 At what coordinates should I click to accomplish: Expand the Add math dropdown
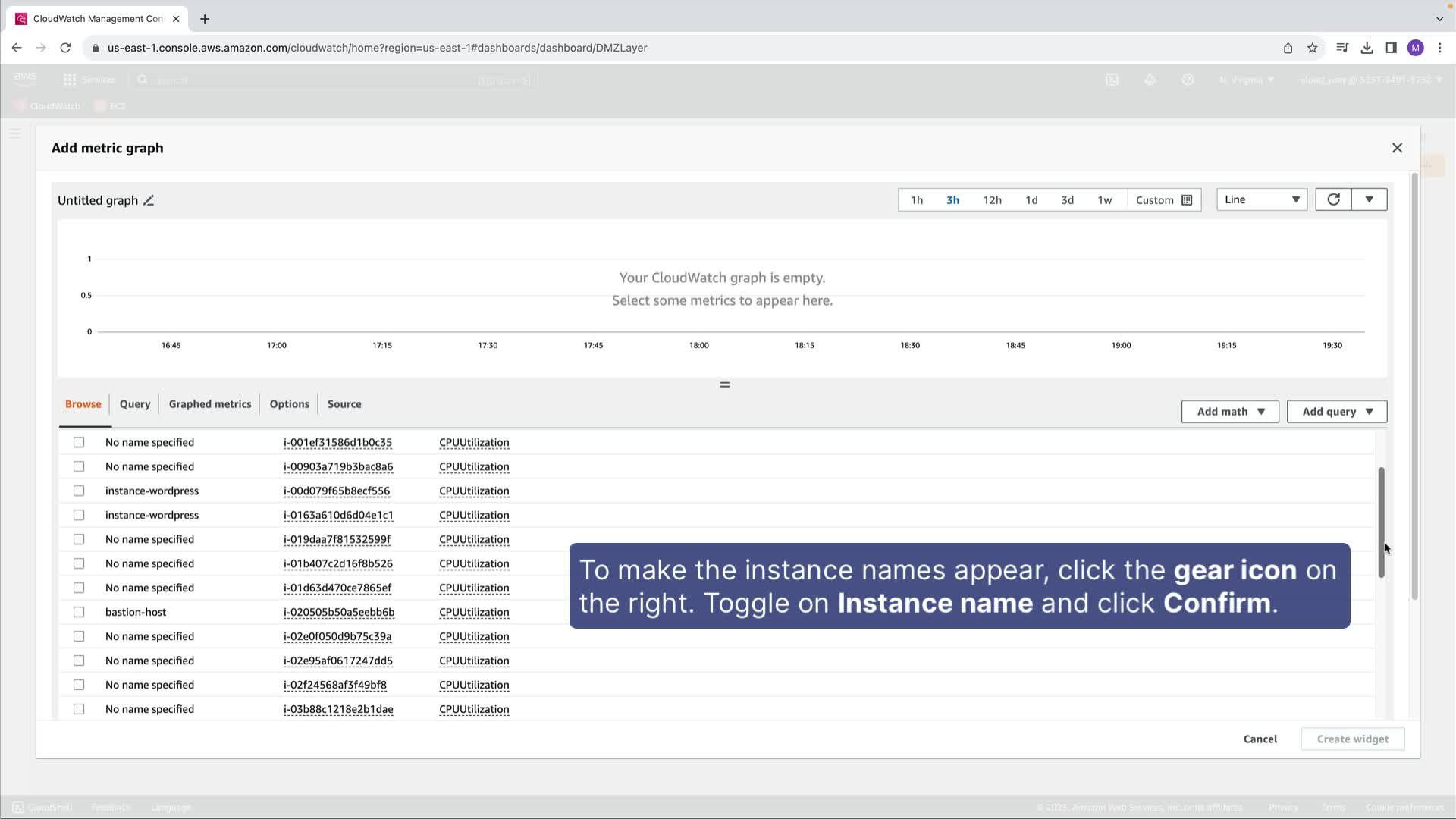point(1230,412)
